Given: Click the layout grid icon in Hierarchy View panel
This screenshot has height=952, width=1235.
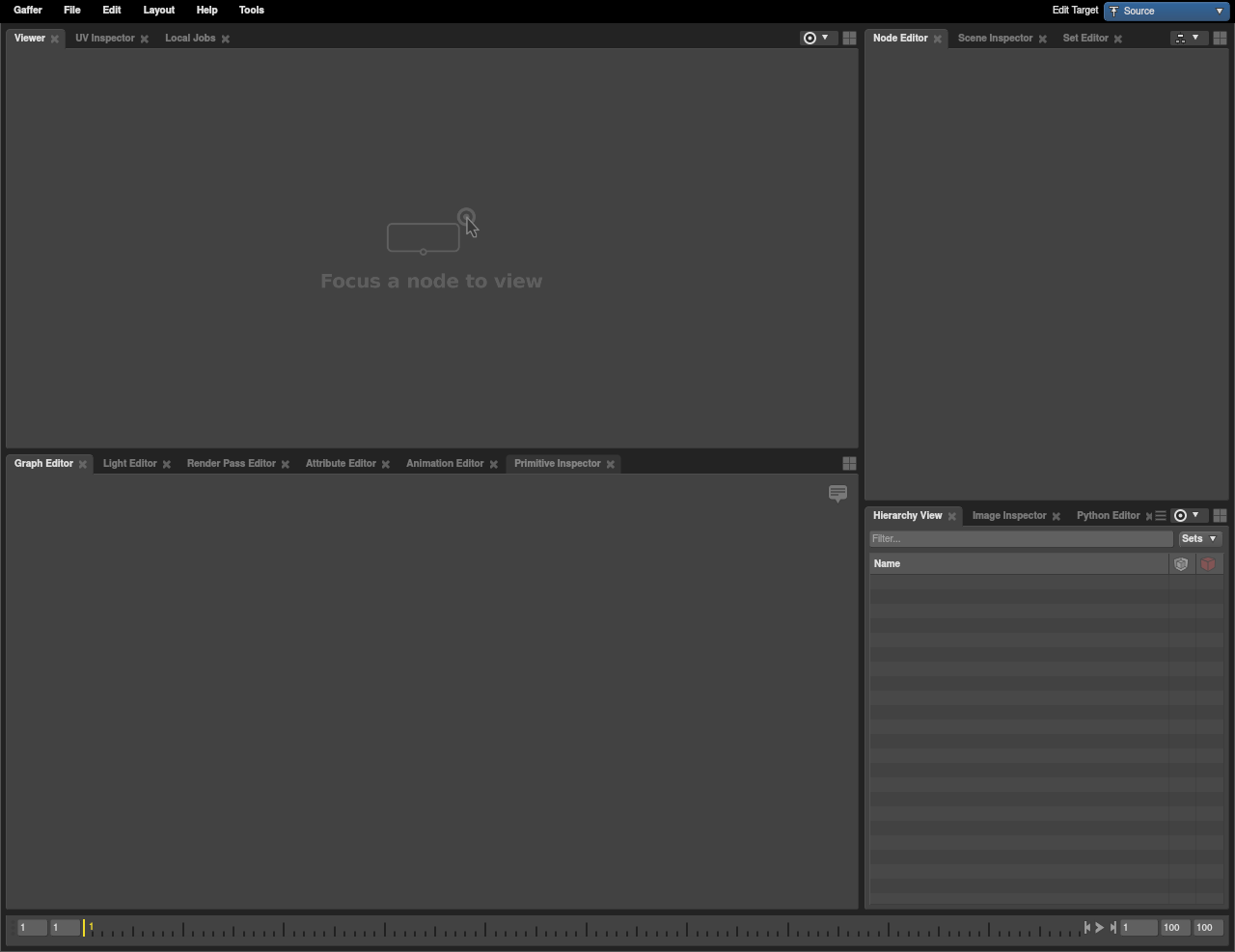Looking at the screenshot, I should tap(1220, 515).
